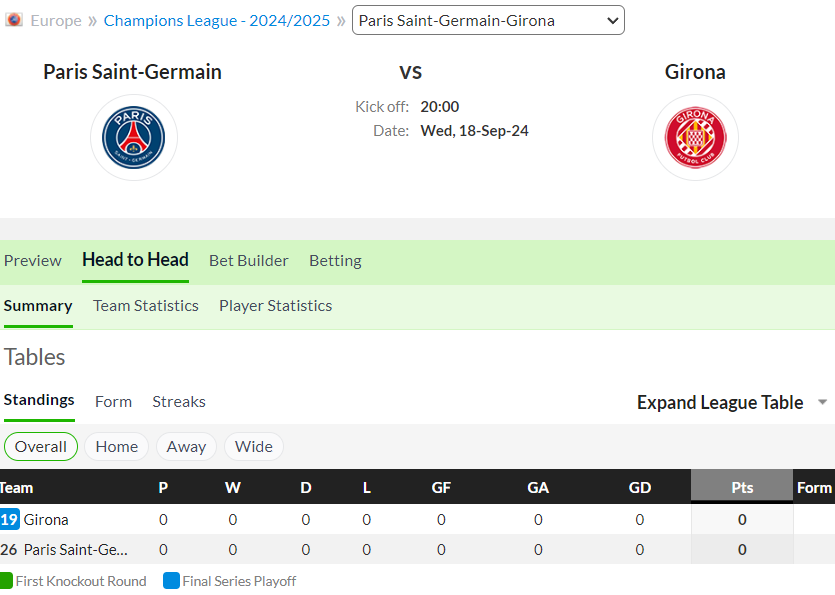Open the Paris Saint-Germain-Girona match dropdown
The width and height of the screenshot is (835, 595).
point(488,20)
